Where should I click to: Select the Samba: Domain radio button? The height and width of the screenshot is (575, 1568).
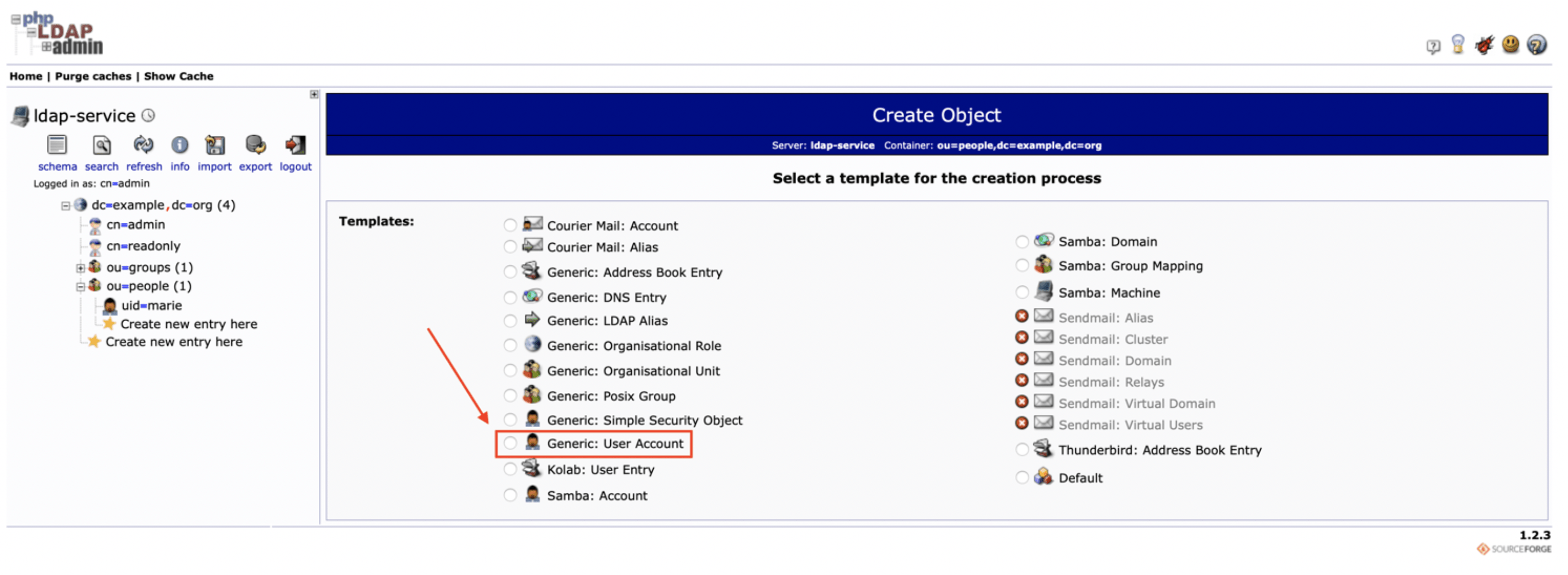pyautogui.click(x=1022, y=242)
